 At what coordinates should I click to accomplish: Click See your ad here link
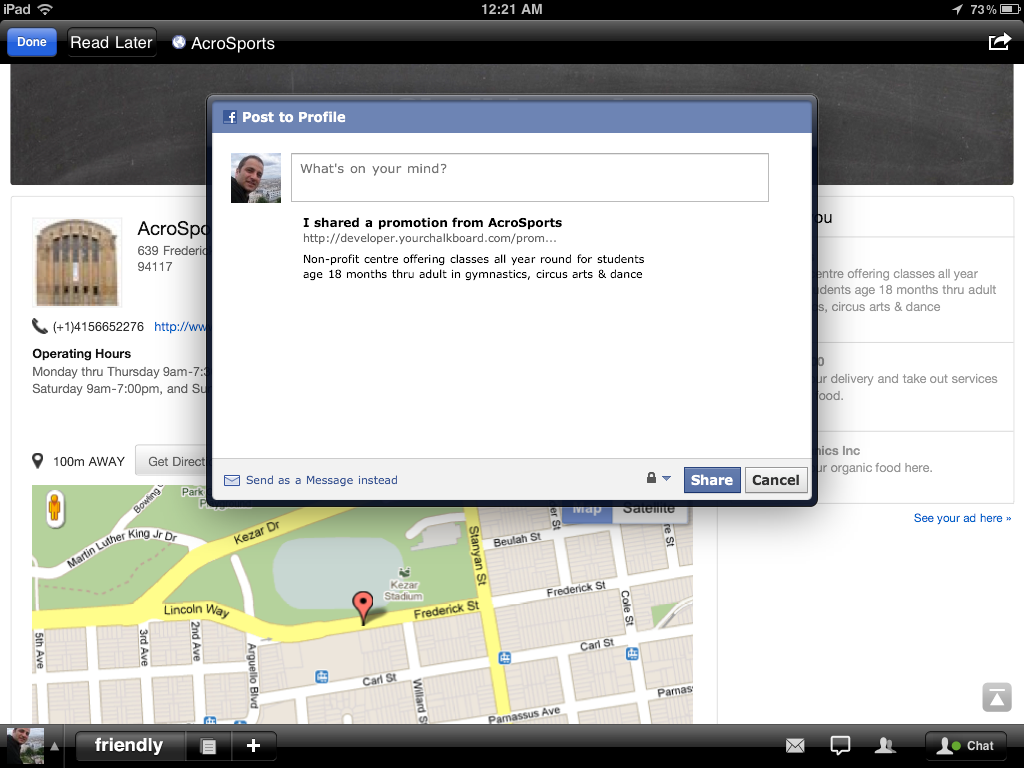point(962,518)
